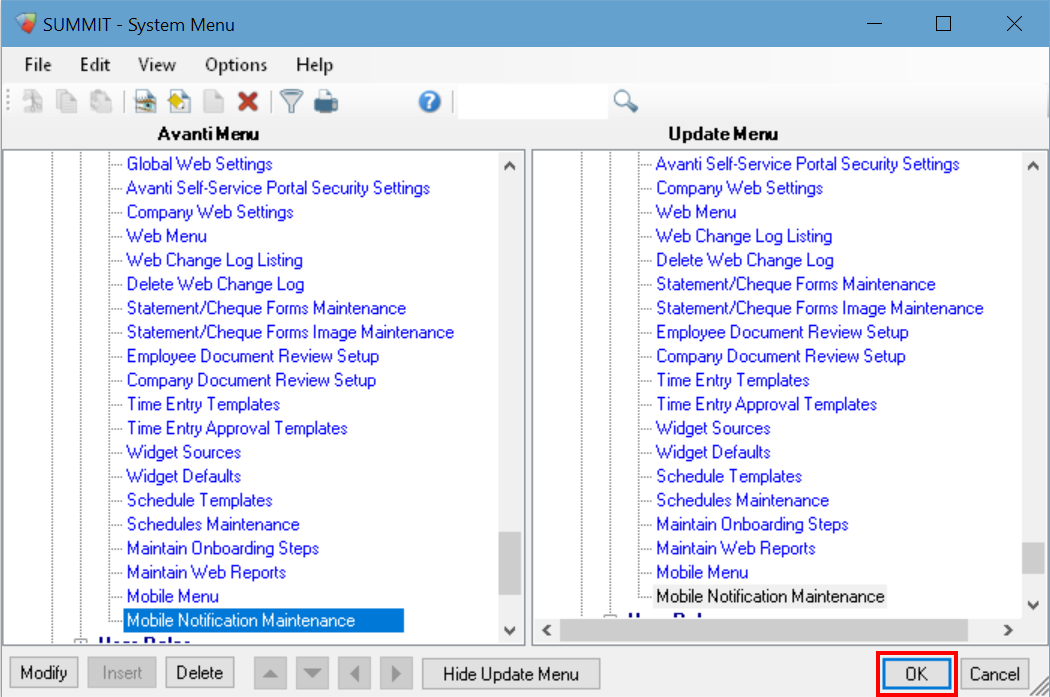Confirm with the OK button
This screenshot has width=1050, height=697.
(916, 674)
